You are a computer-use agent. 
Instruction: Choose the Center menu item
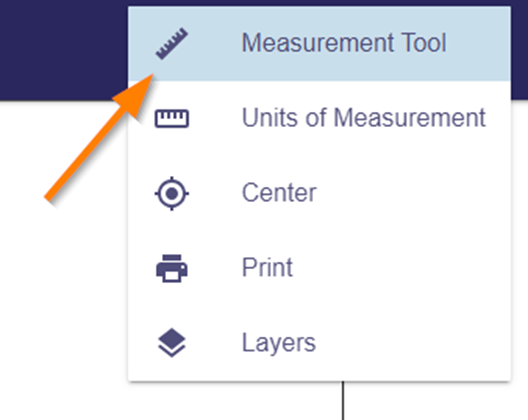[319, 194]
